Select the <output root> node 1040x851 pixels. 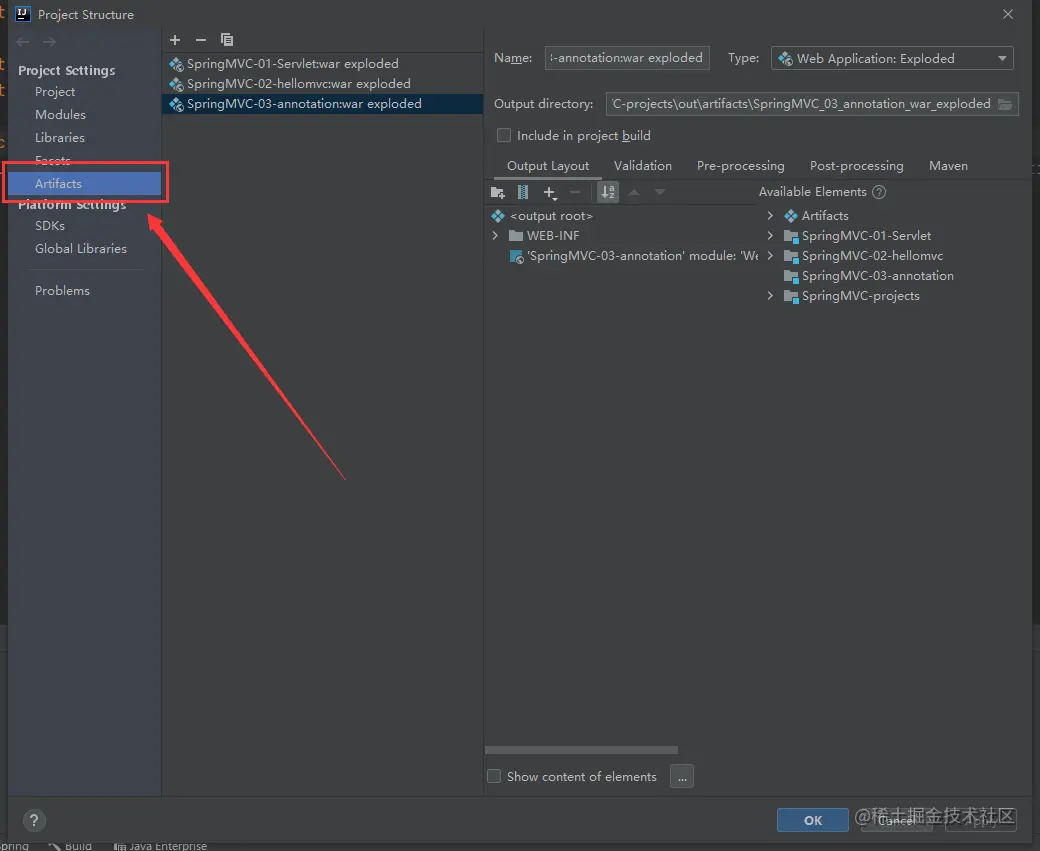(551, 216)
